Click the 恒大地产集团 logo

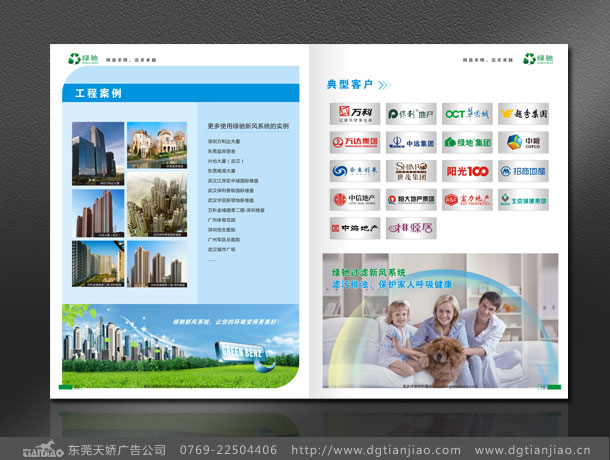click(x=411, y=200)
